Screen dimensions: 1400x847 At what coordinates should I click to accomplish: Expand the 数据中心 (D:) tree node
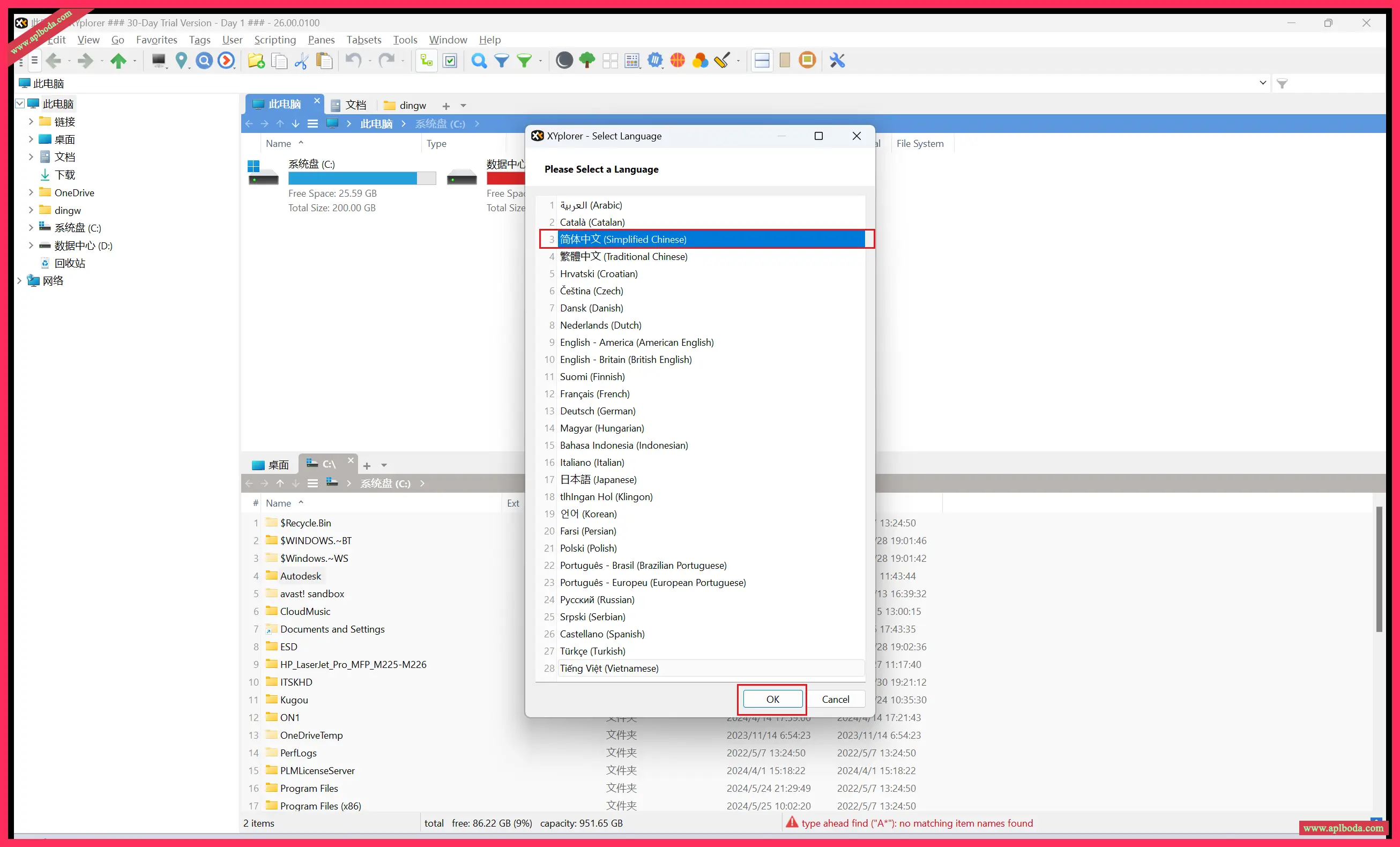(31, 246)
